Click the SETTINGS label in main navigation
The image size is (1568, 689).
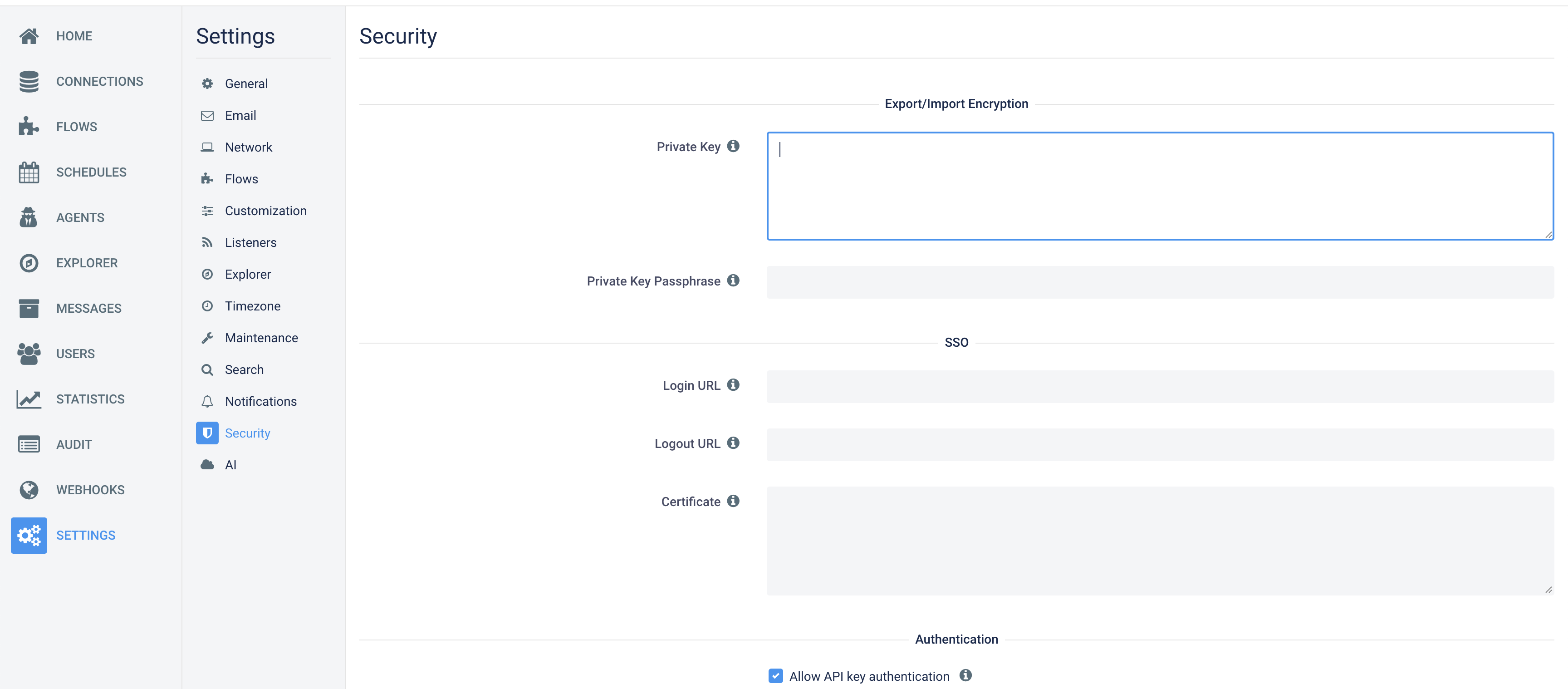[86, 536]
